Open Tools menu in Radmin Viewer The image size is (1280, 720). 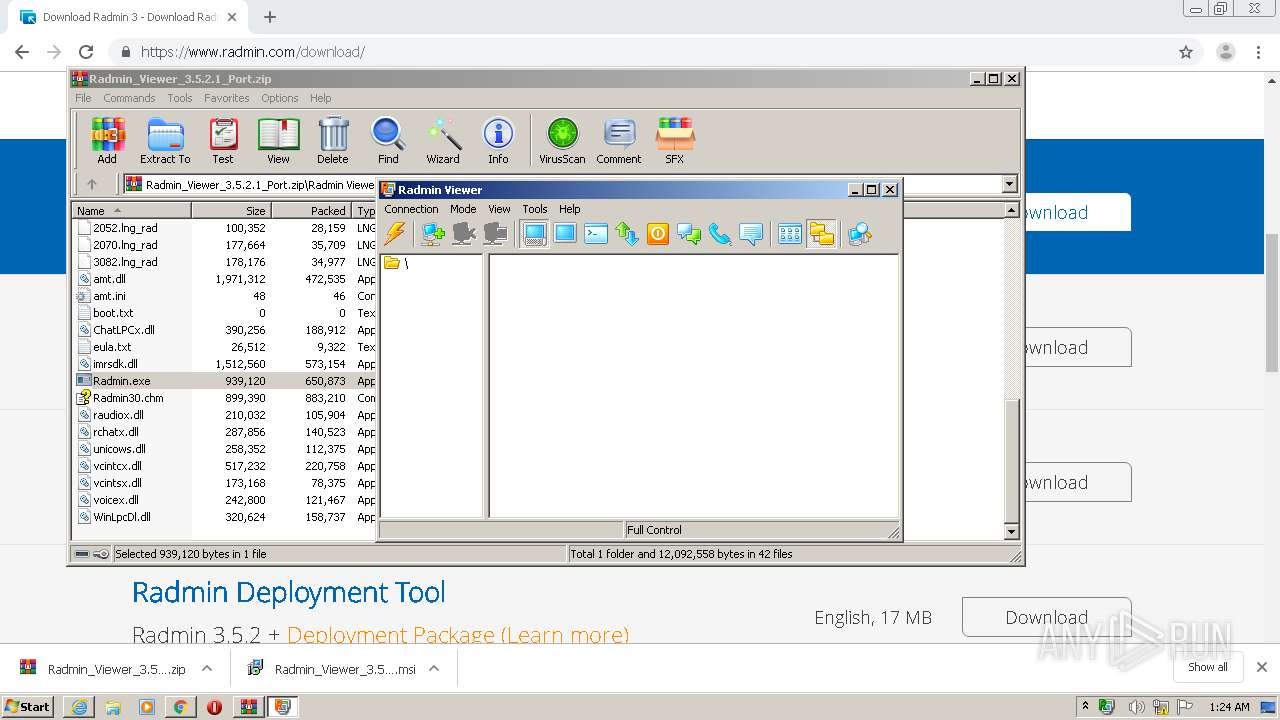point(535,209)
